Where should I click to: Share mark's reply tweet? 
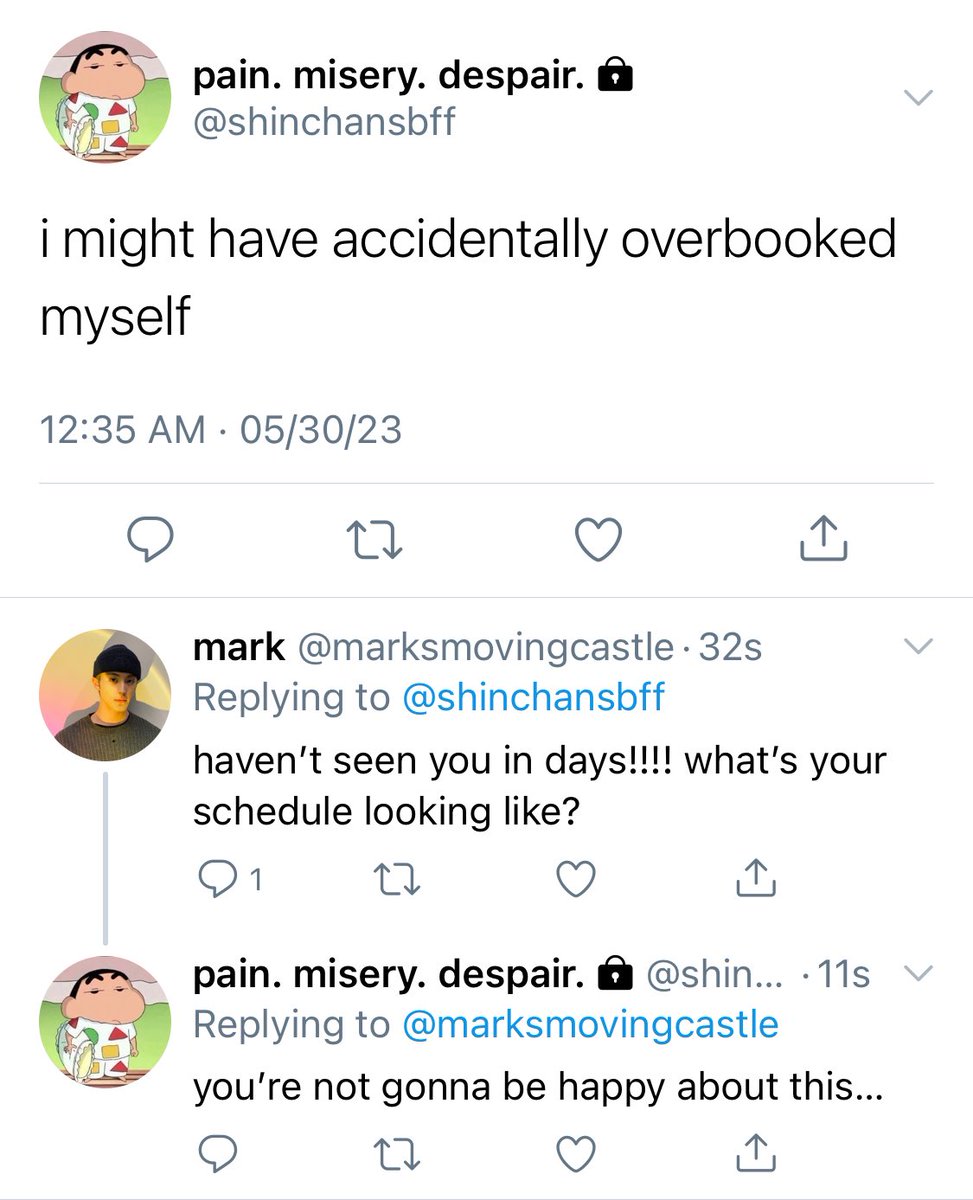[757, 877]
